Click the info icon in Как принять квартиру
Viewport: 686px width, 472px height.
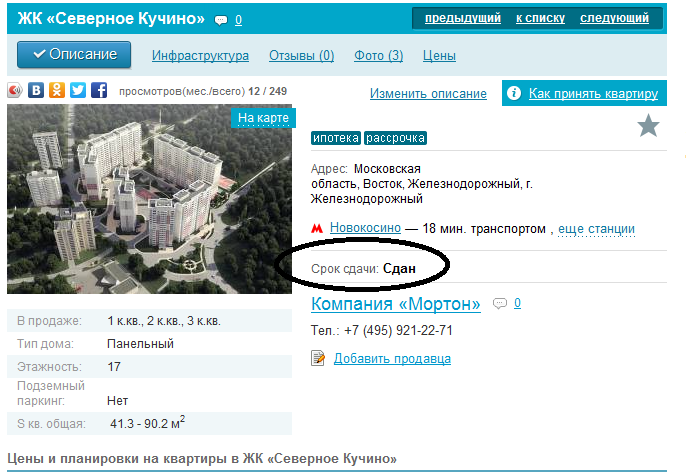(x=514, y=93)
